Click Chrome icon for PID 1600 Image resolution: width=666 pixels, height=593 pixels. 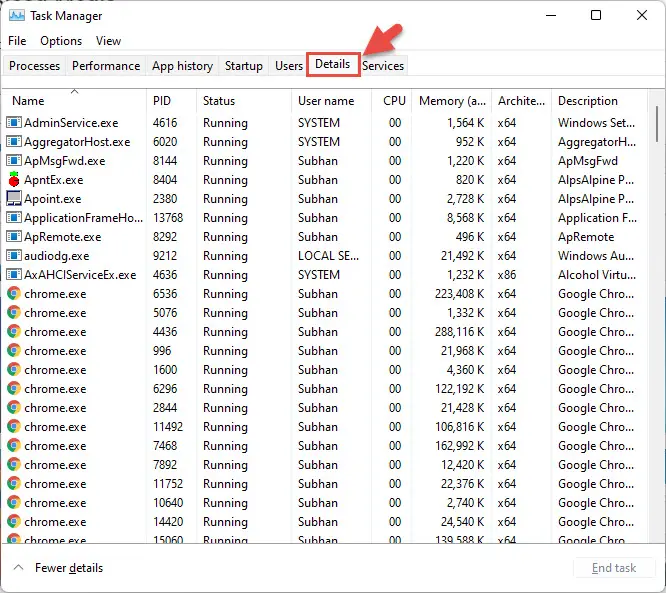(14, 369)
